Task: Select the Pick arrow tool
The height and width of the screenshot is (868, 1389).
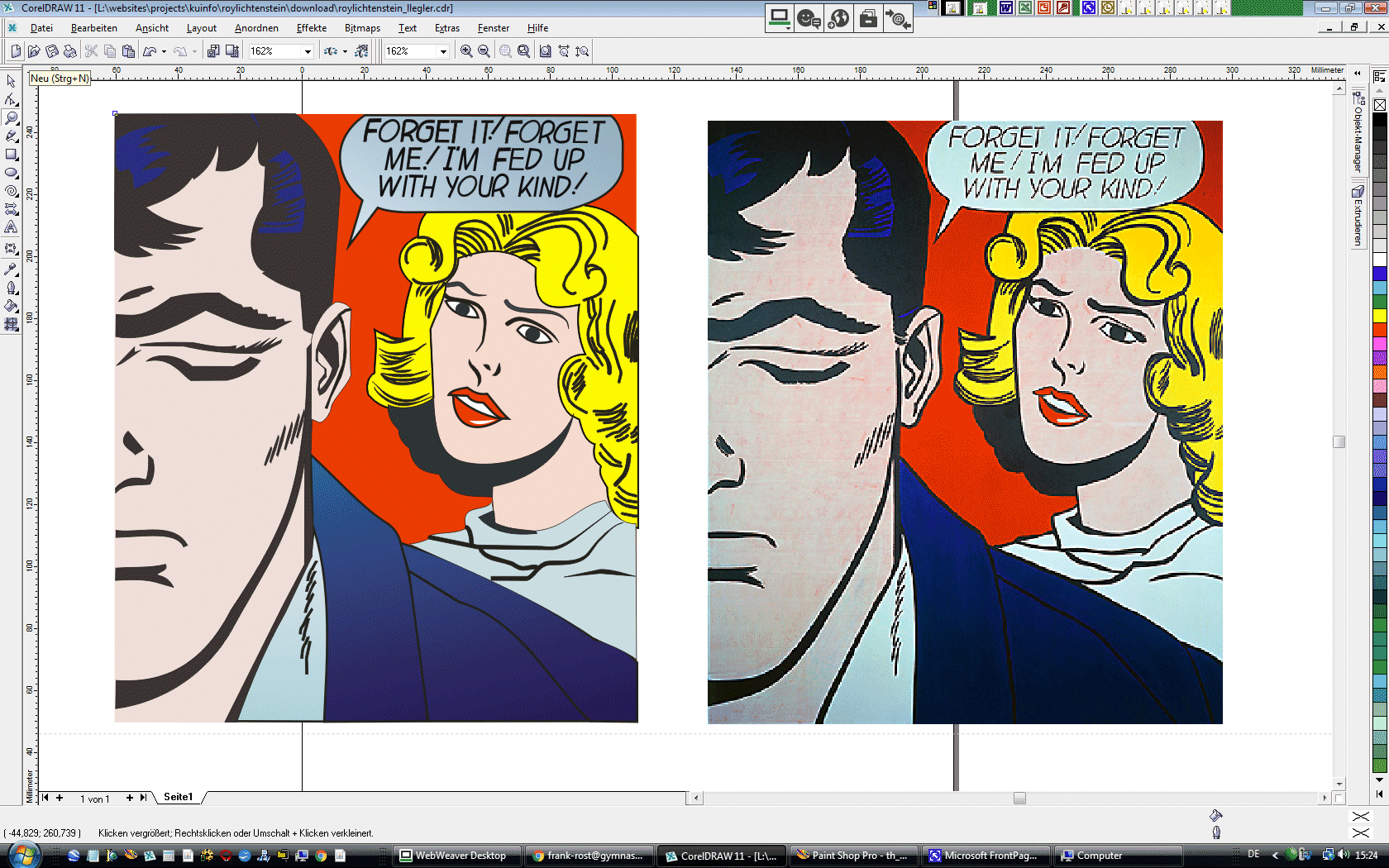Action: pyautogui.click(x=12, y=81)
